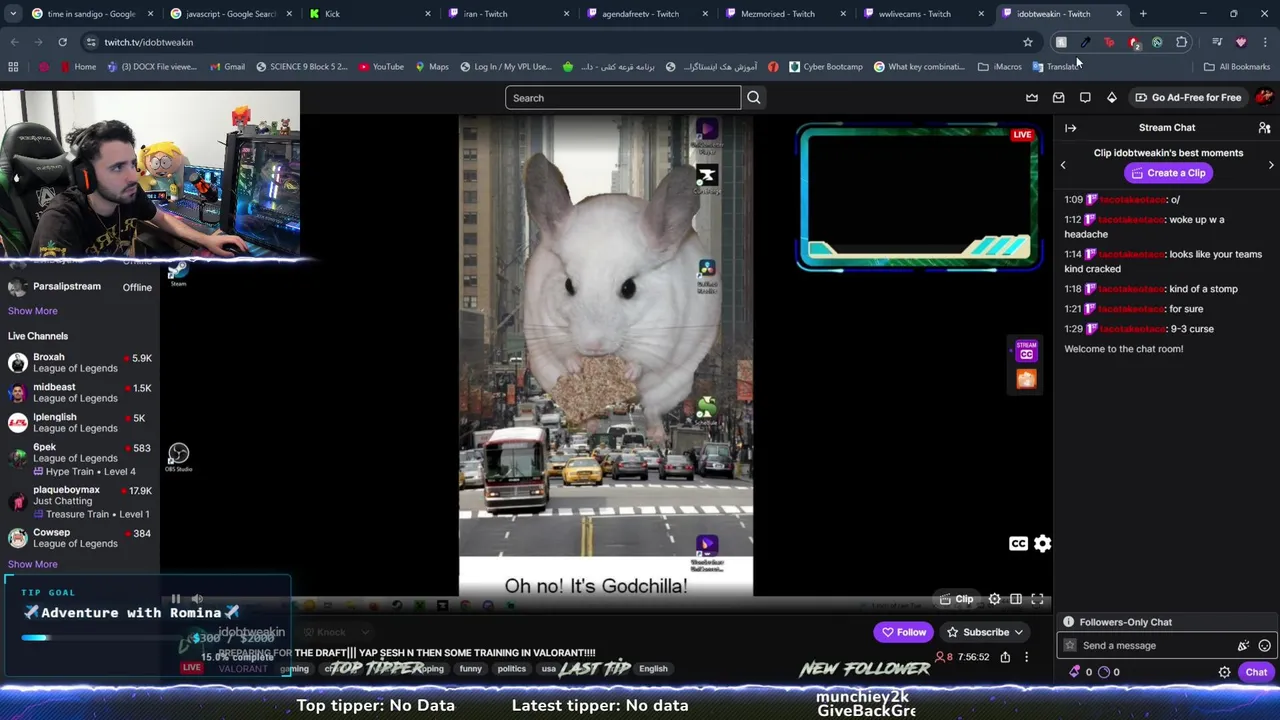Open the inbox mail icon

1058,98
